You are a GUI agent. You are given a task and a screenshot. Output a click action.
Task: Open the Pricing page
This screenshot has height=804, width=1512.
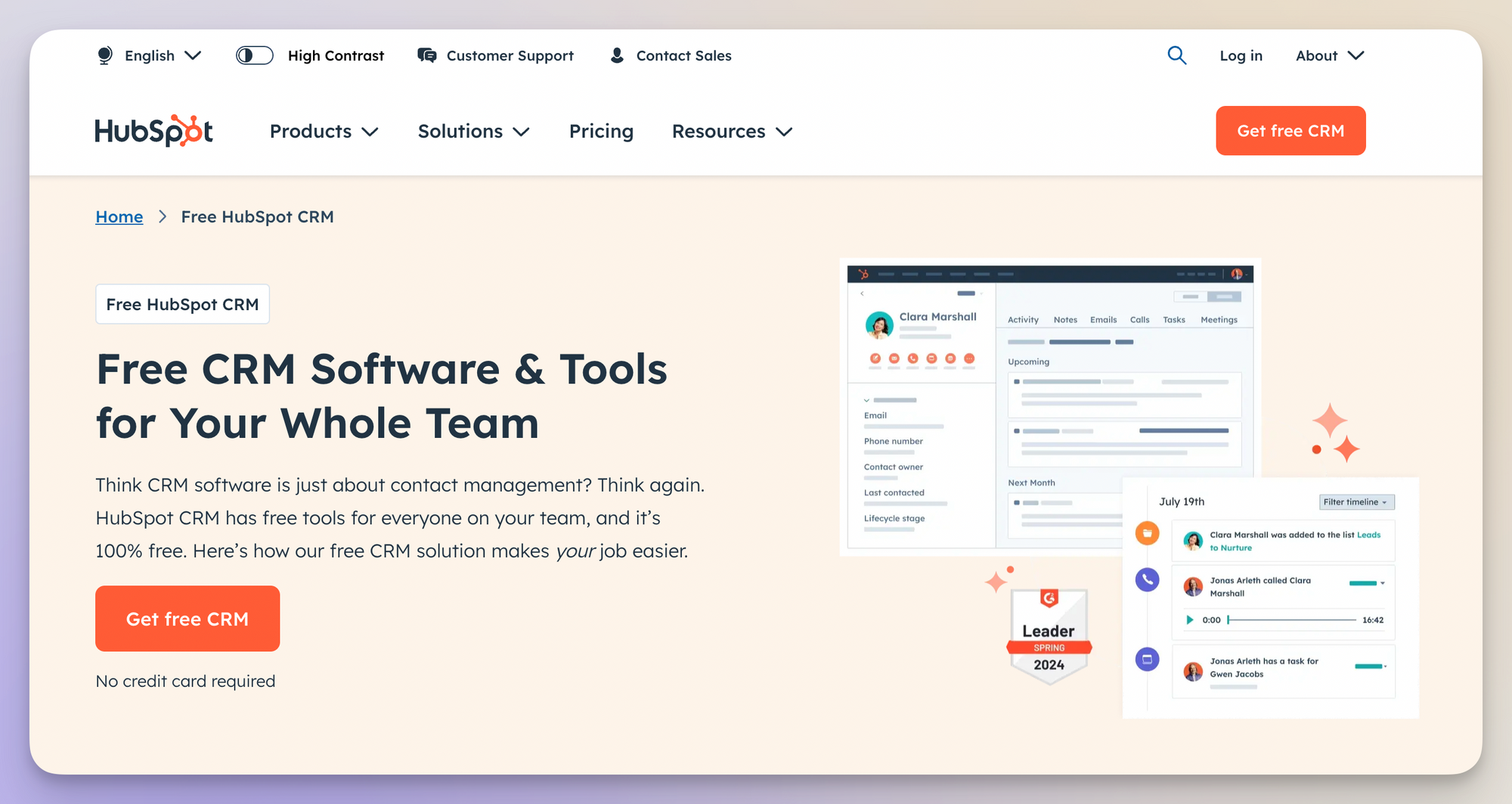(x=601, y=132)
